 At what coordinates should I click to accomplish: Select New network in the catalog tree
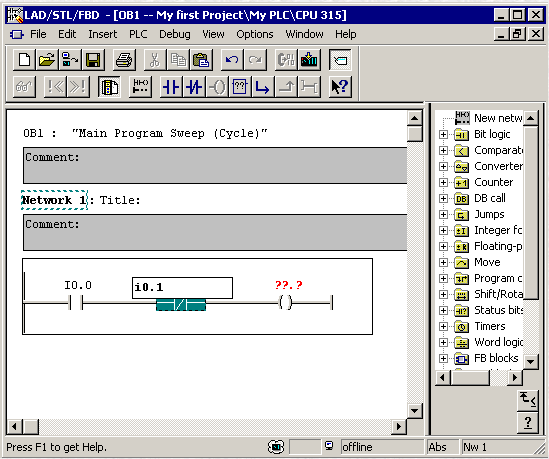click(498, 118)
